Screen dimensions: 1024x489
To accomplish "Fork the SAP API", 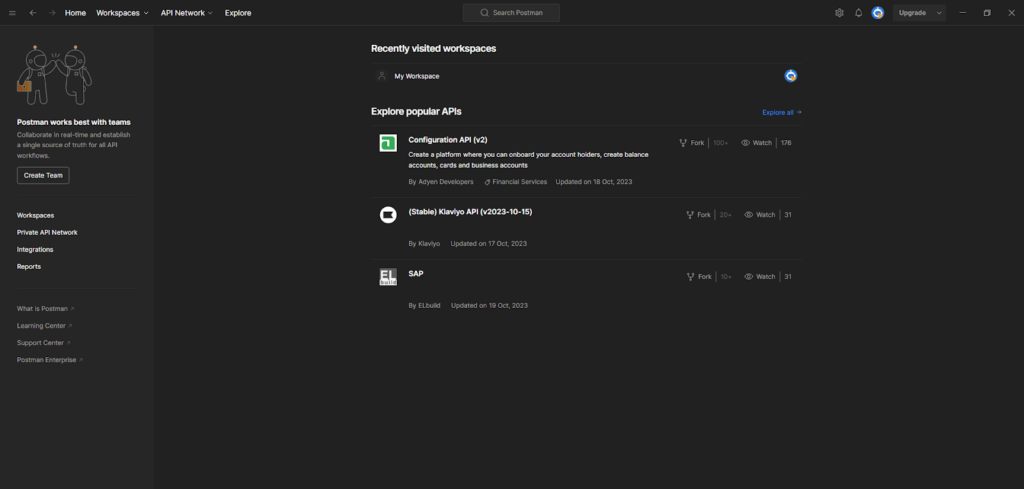I will point(699,277).
